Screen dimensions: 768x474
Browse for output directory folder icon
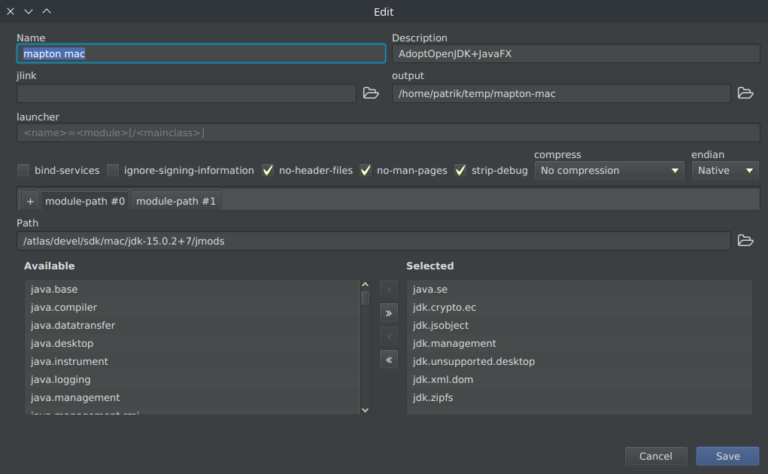(745, 93)
